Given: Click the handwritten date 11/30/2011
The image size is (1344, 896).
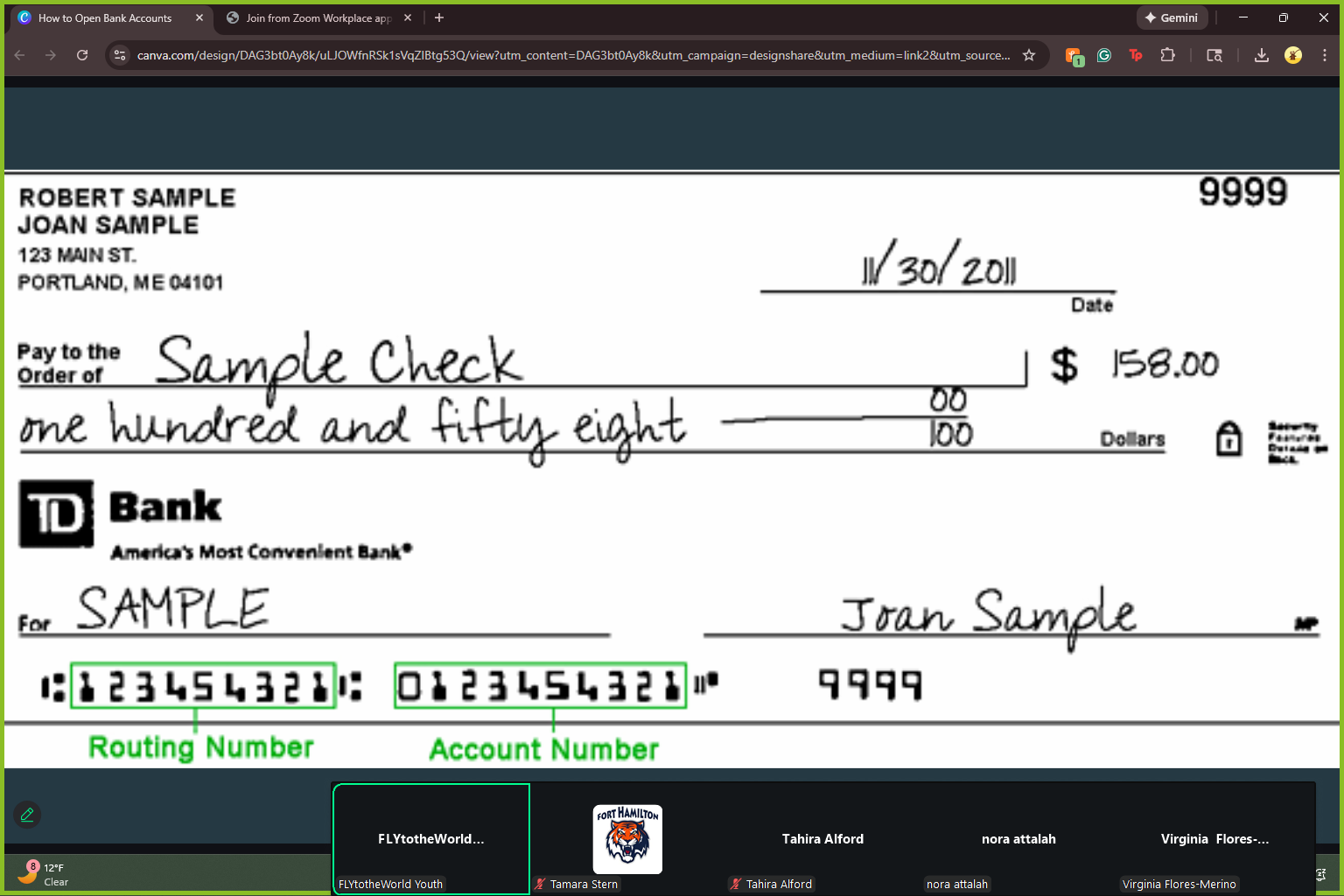Looking at the screenshot, I should click(938, 263).
